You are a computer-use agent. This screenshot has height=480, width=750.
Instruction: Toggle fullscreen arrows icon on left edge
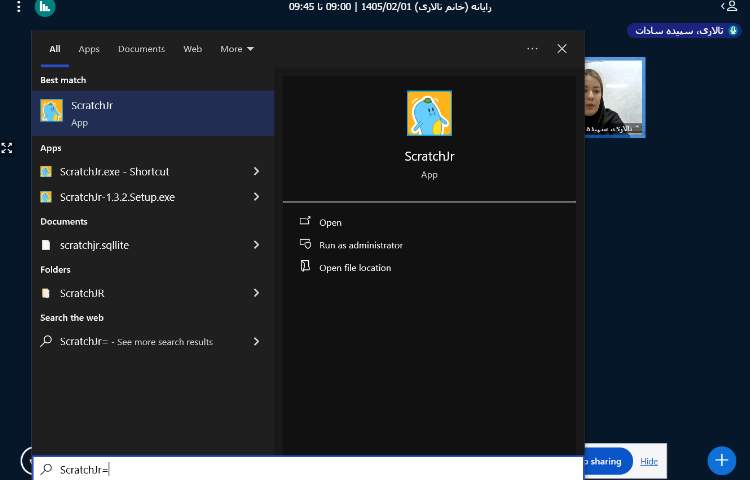pyautogui.click(x=7, y=148)
